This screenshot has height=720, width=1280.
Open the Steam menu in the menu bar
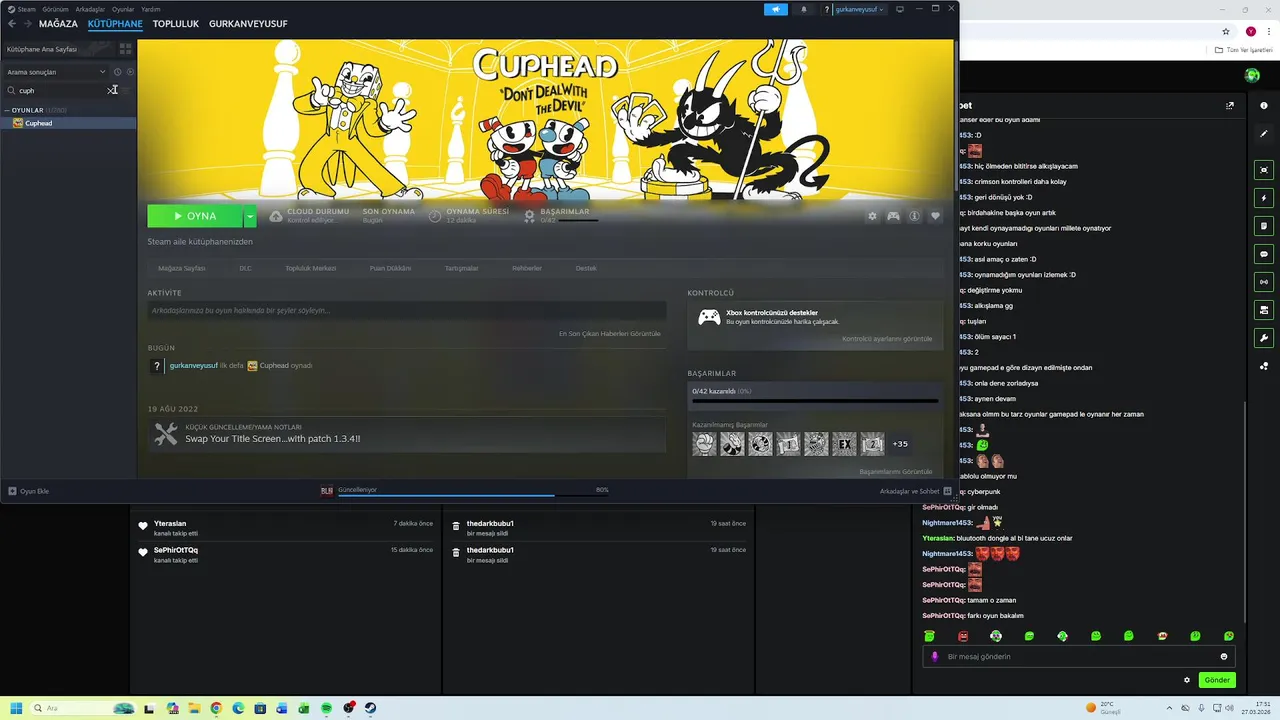point(26,9)
